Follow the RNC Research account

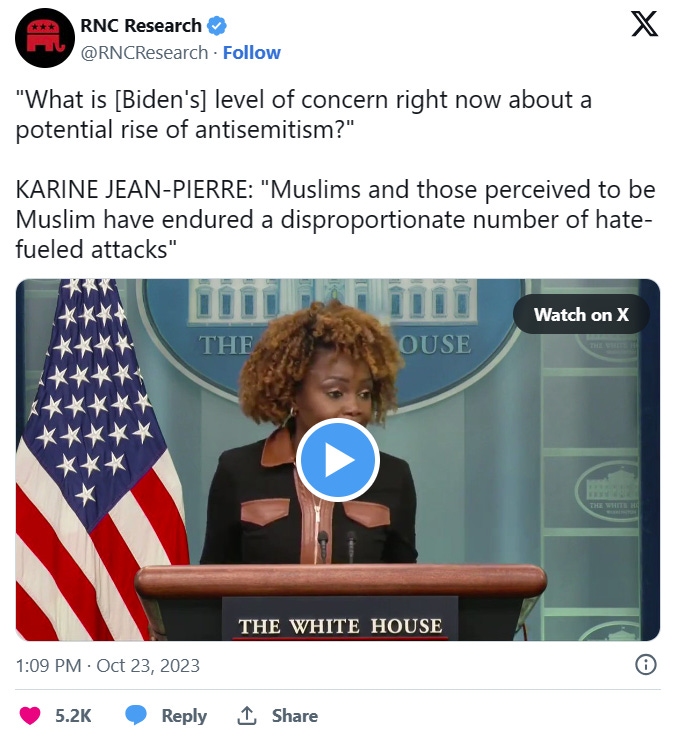pos(251,53)
